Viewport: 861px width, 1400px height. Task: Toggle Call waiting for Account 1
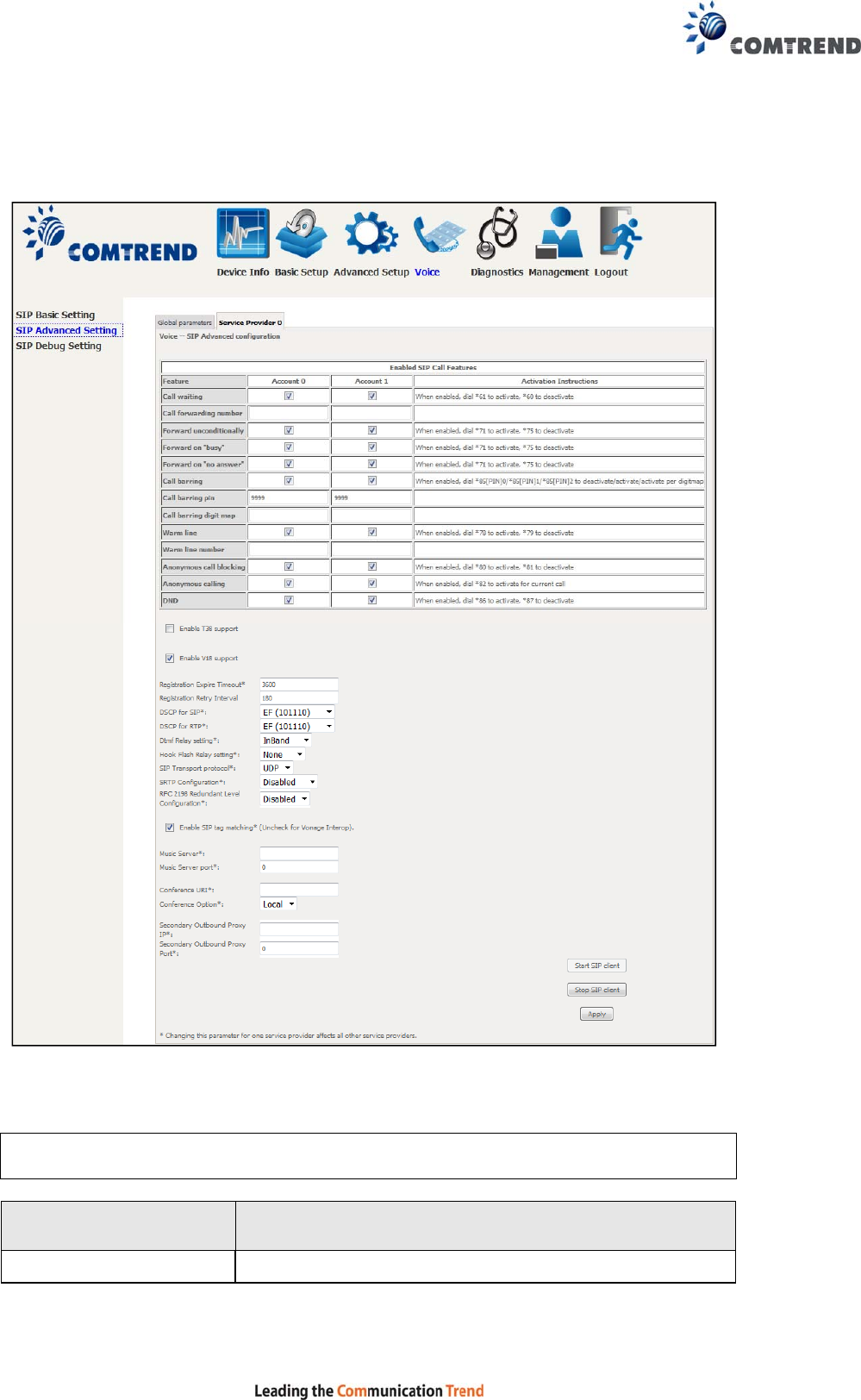372,397
